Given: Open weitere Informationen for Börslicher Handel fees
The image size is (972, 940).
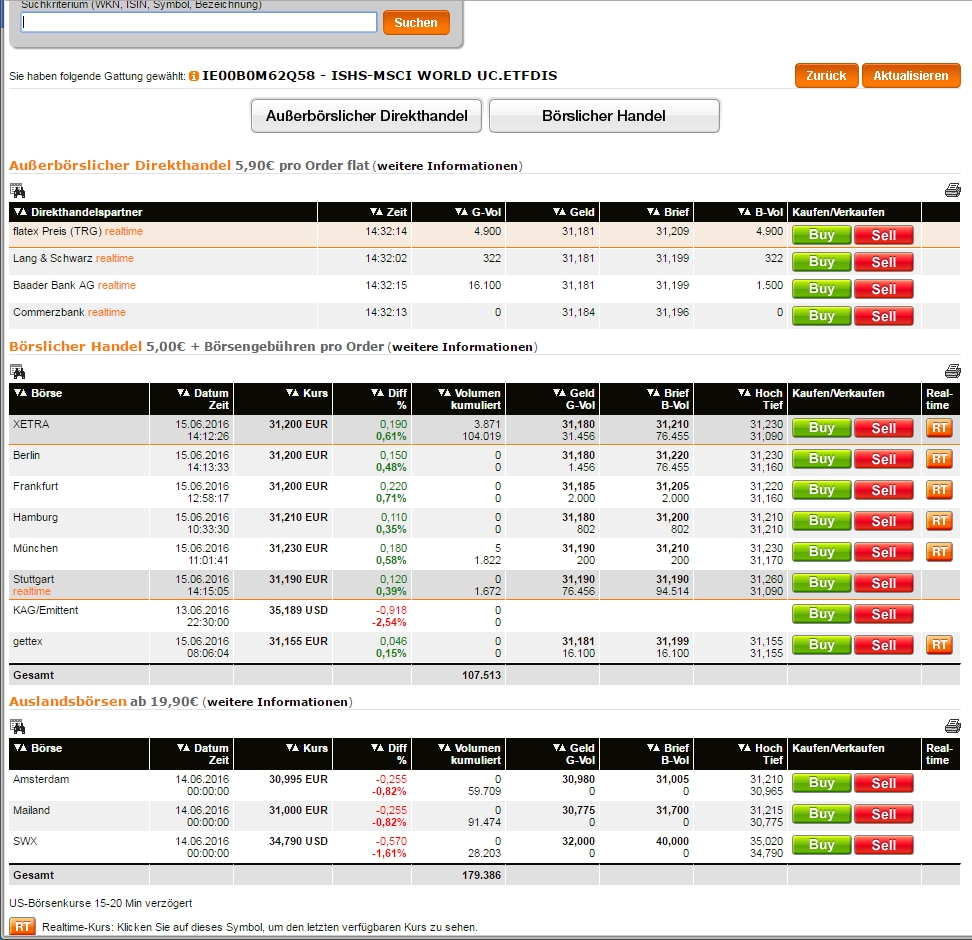Looking at the screenshot, I should coord(462,347).
